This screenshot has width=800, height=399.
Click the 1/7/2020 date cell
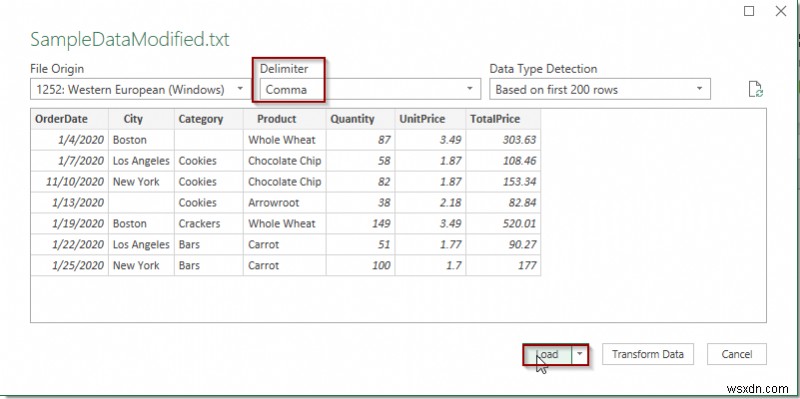pos(69,161)
